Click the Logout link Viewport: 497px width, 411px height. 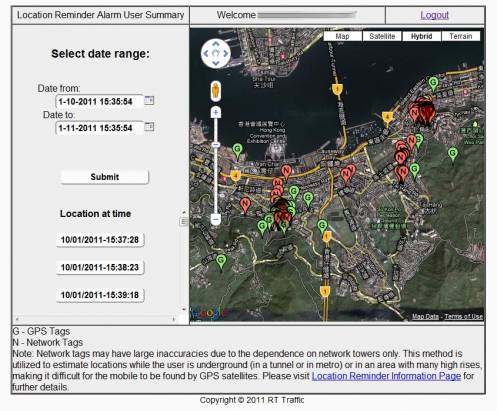(434, 15)
